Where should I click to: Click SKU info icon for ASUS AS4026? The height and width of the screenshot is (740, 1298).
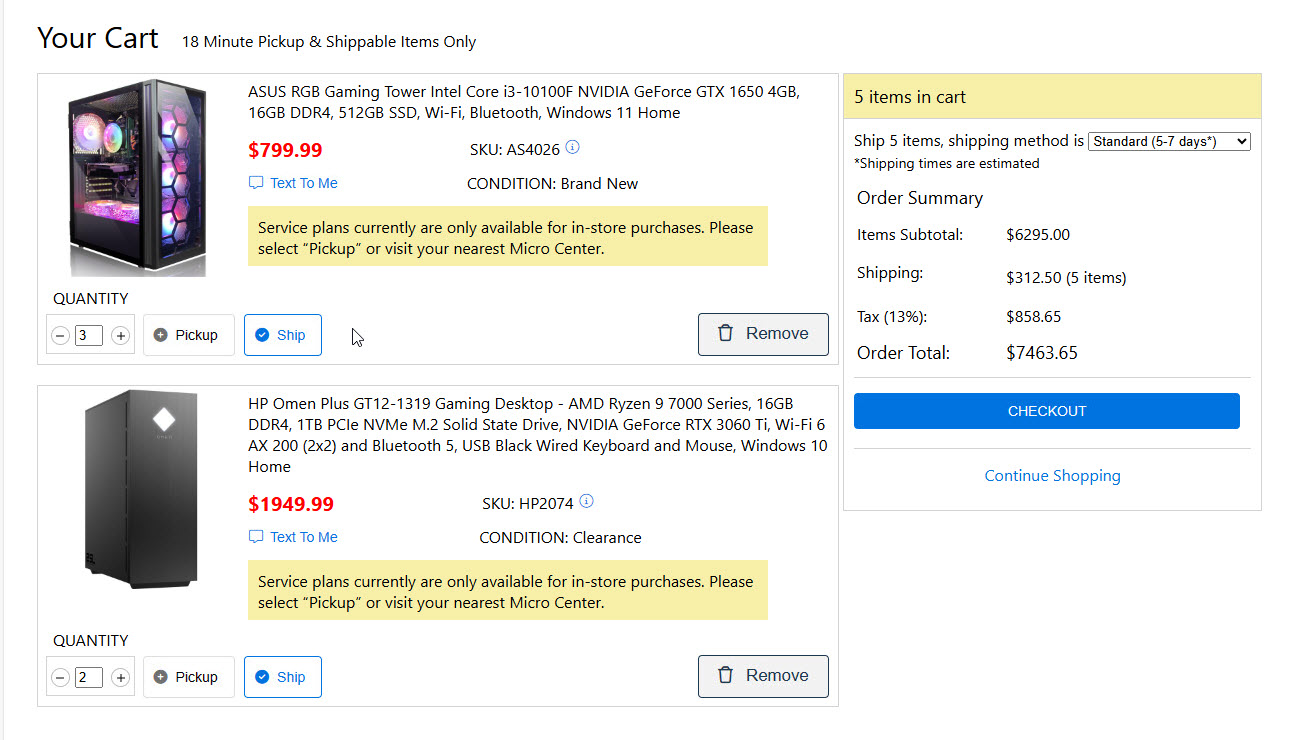coord(572,148)
